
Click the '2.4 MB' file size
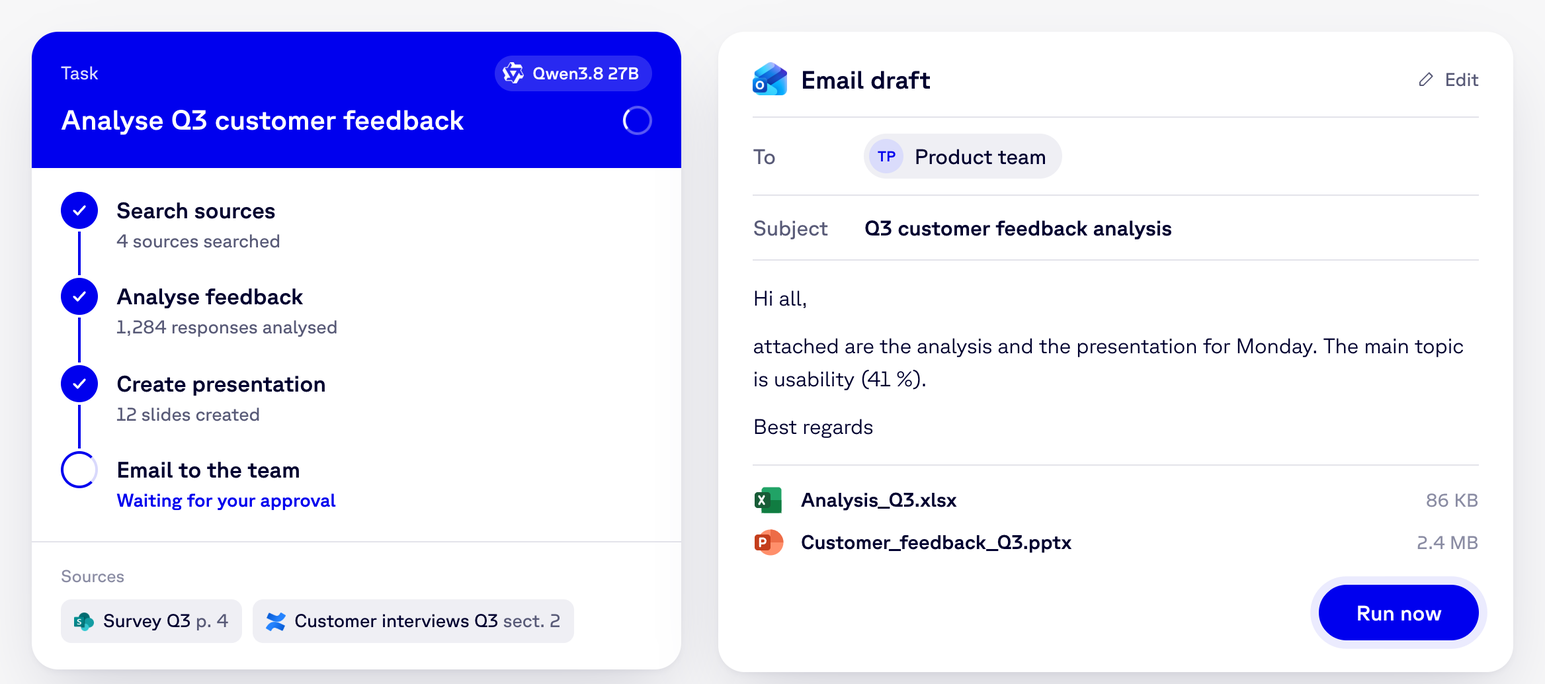tap(1447, 543)
